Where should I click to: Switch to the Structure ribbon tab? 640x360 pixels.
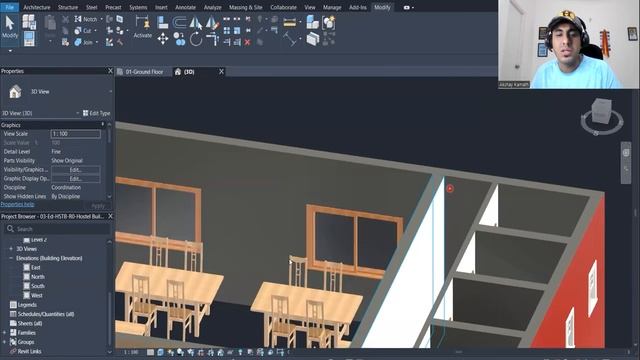click(x=68, y=7)
